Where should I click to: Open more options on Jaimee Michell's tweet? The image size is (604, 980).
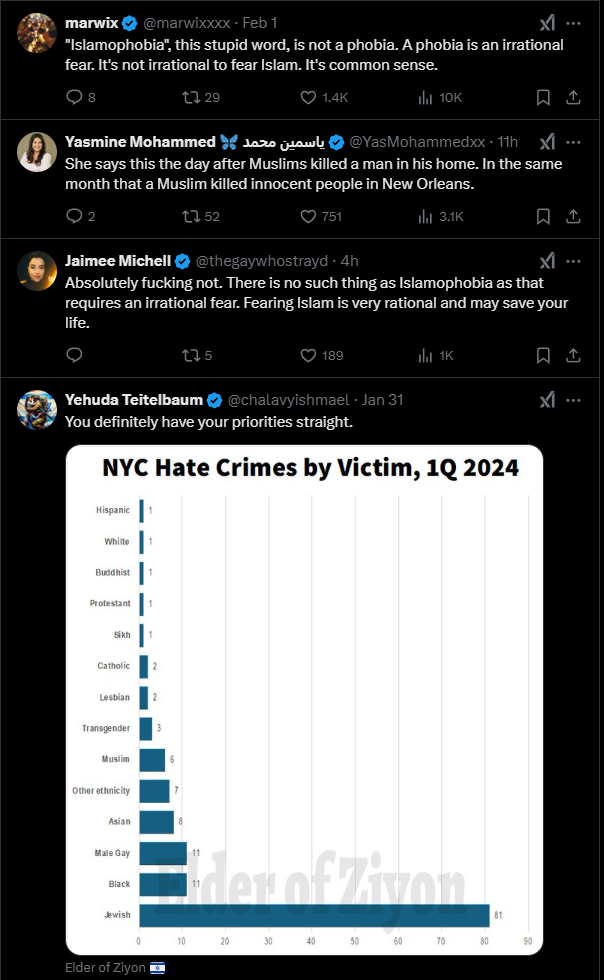point(573,261)
